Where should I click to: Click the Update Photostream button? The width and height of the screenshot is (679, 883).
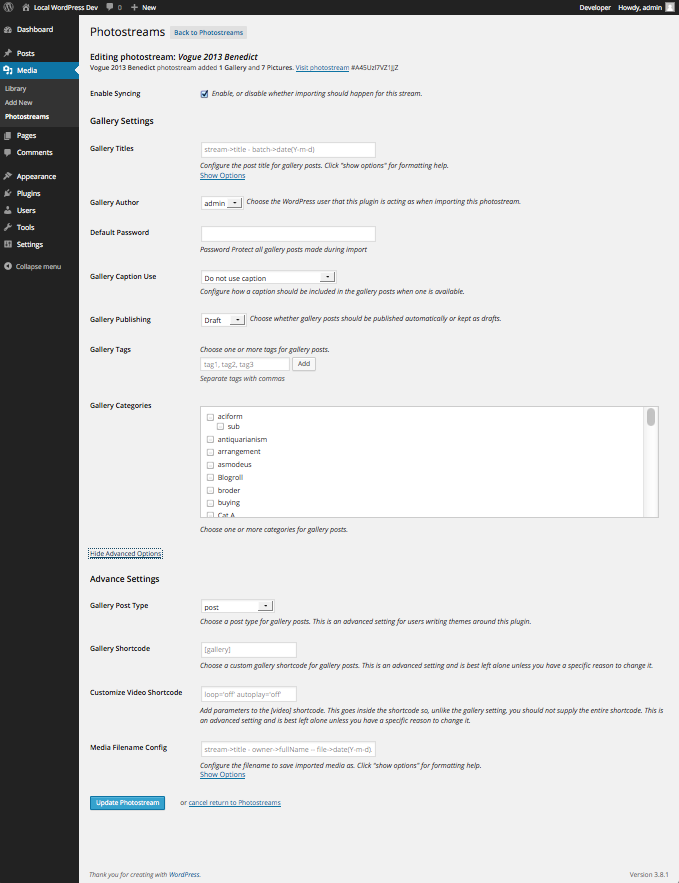(127, 802)
